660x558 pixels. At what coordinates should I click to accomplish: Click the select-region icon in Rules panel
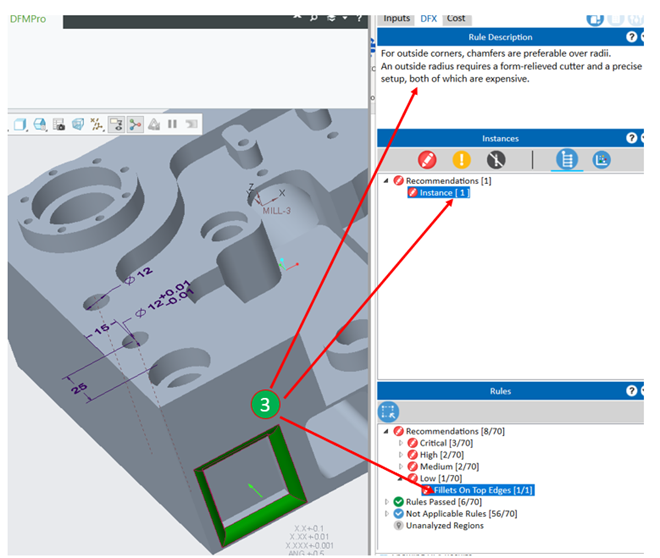pyautogui.click(x=388, y=411)
